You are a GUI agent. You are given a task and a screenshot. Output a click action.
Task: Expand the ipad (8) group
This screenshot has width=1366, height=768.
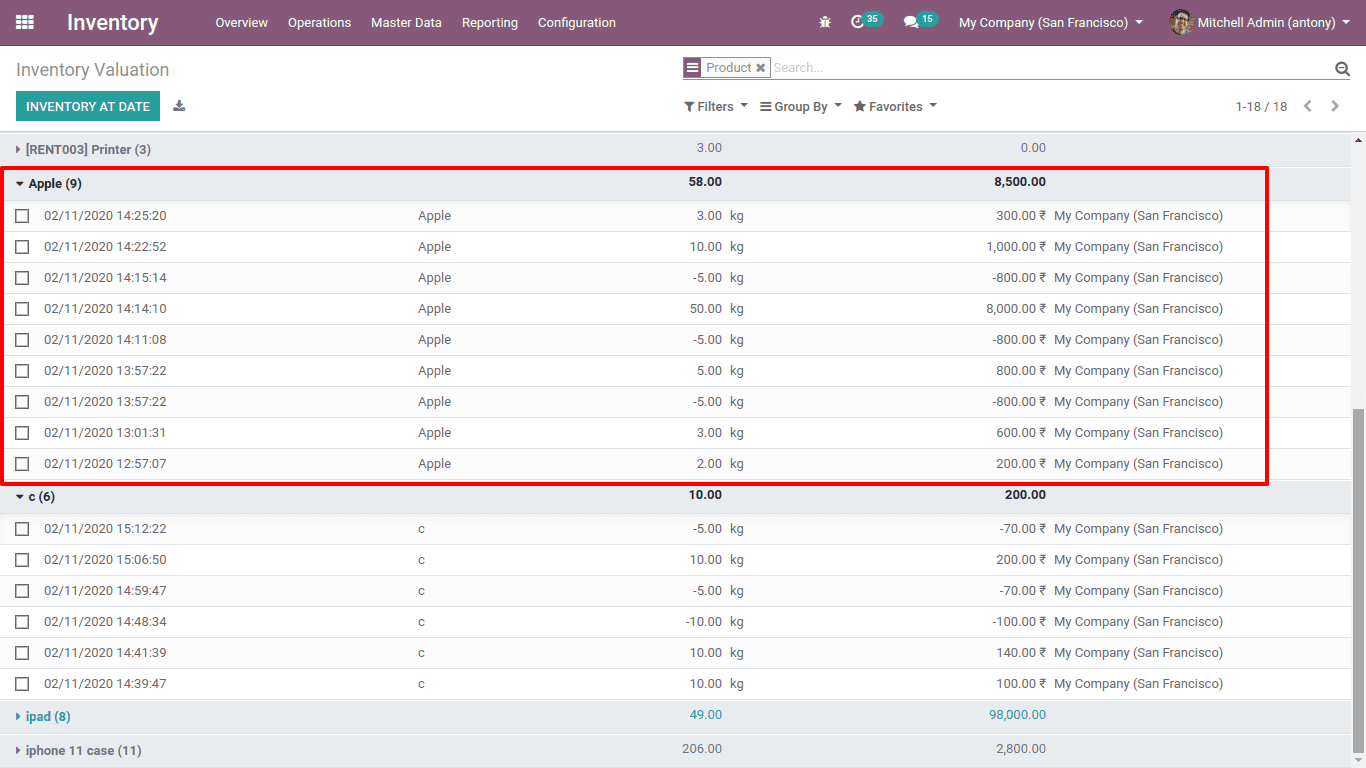click(x=43, y=716)
